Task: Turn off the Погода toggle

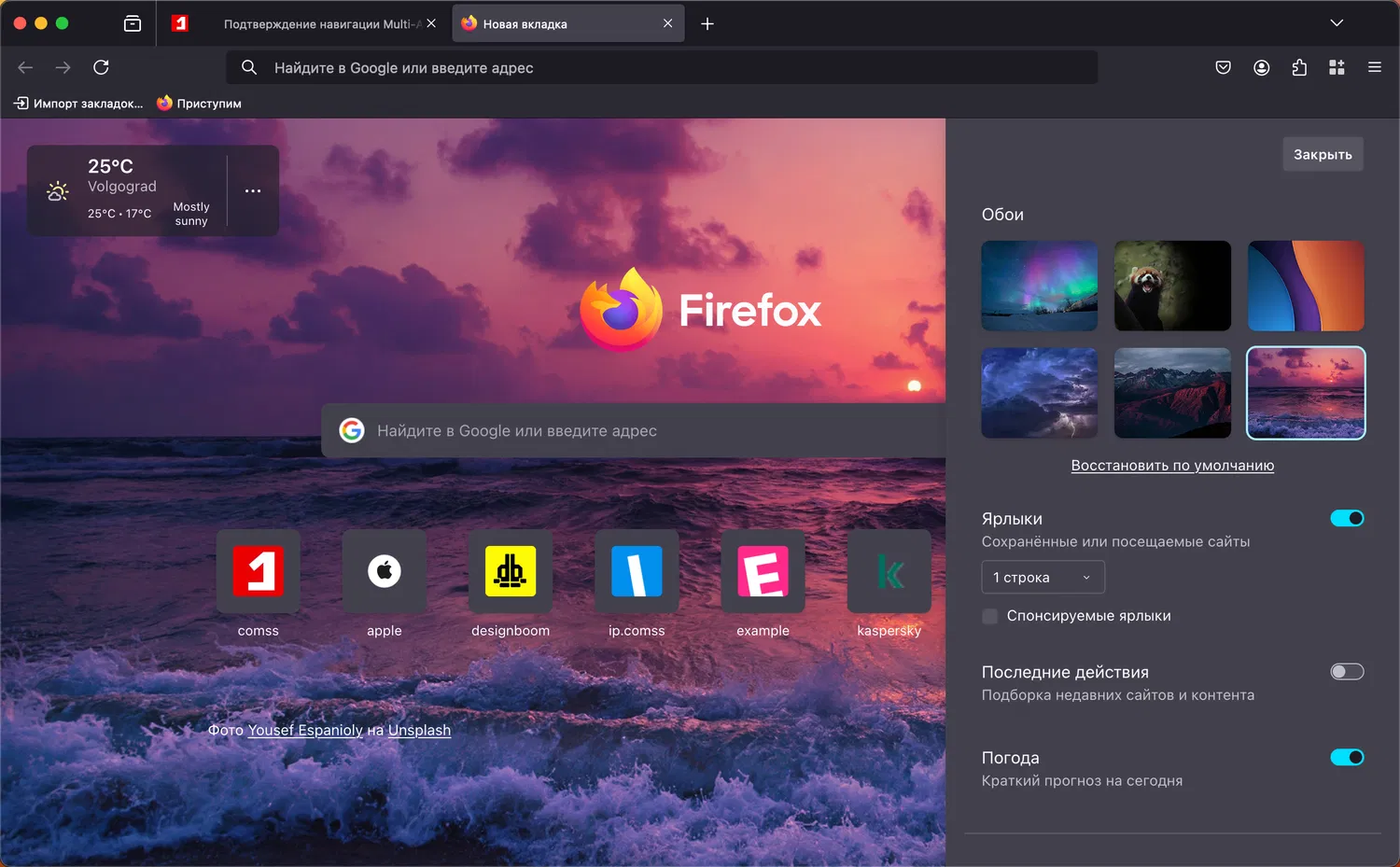Action: click(1347, 757)
